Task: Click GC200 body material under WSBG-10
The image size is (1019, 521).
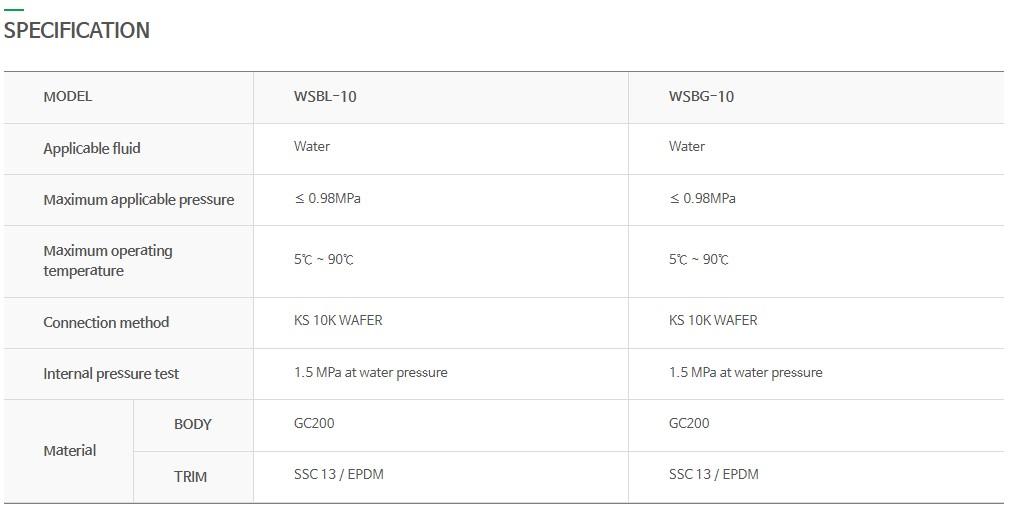Action: [689, 423]
